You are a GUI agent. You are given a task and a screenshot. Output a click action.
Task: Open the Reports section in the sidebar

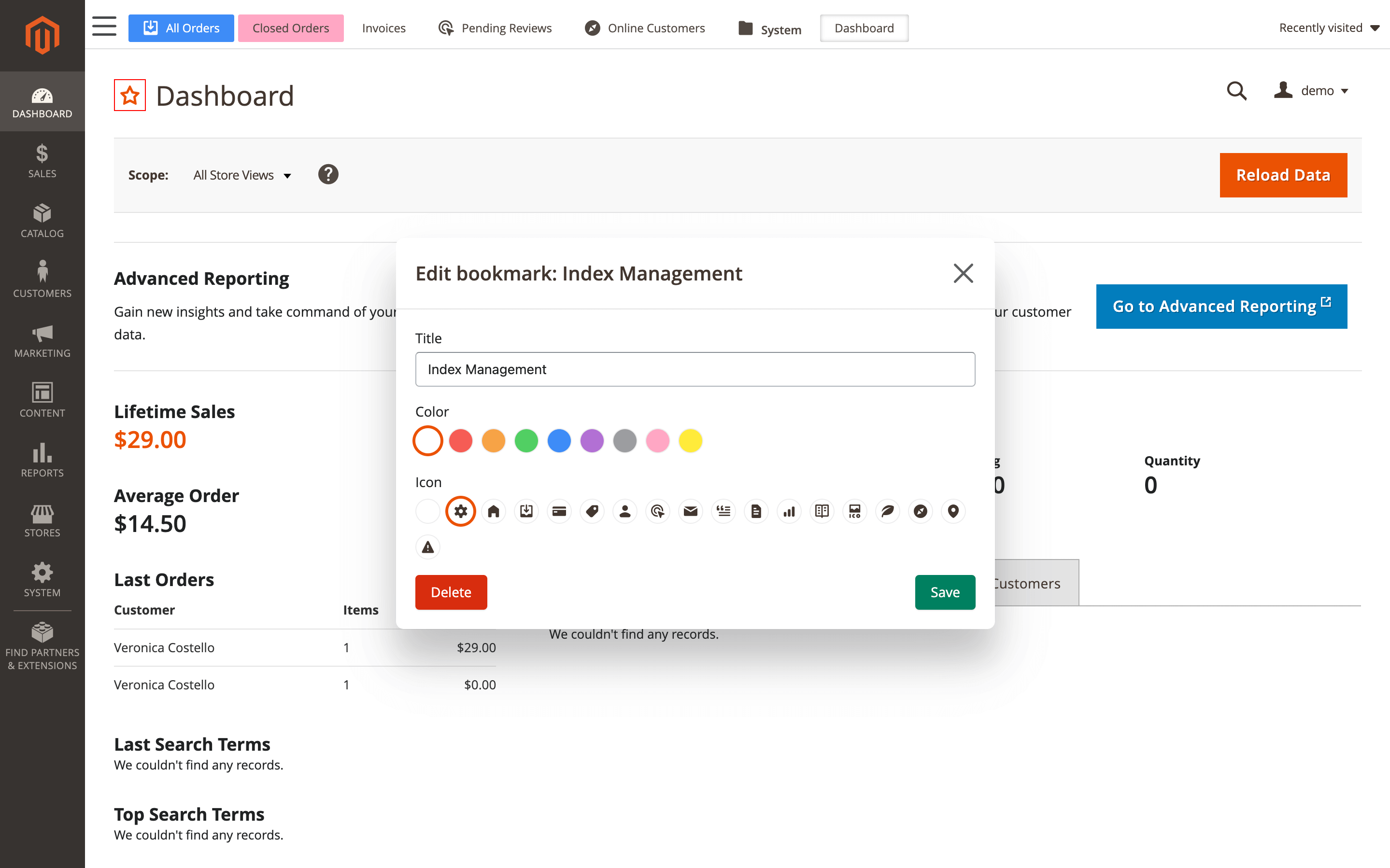point(42,459)
